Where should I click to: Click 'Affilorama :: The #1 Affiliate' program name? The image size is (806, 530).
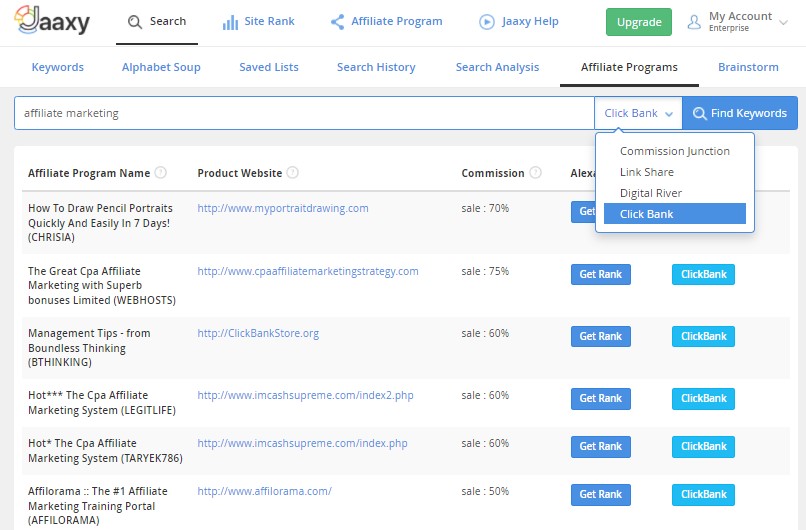[98, 506]
